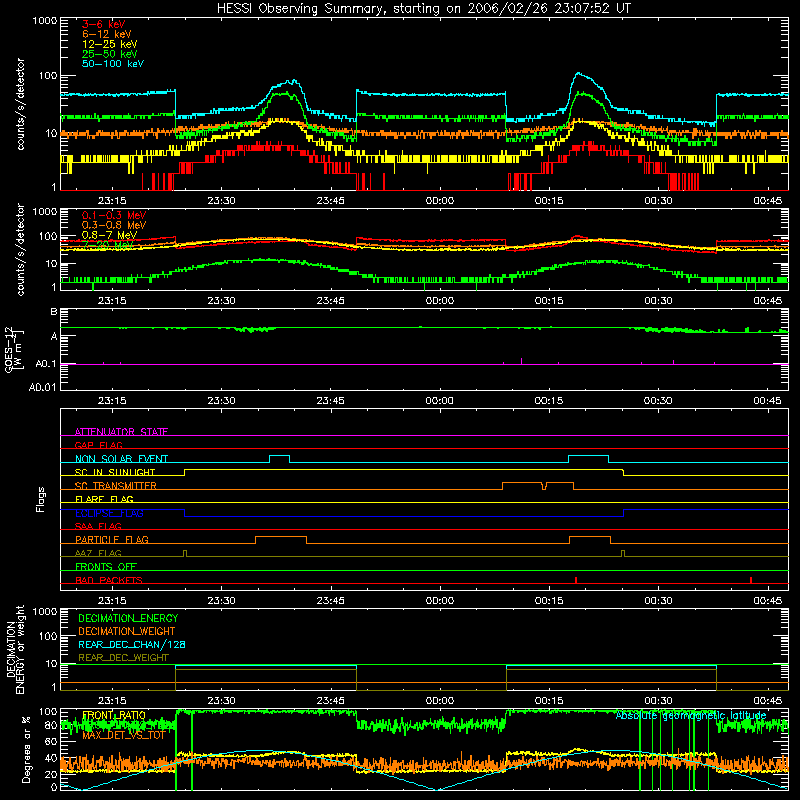
Task: Select the B tick label on GOES axis
Action: click(54, 312)
